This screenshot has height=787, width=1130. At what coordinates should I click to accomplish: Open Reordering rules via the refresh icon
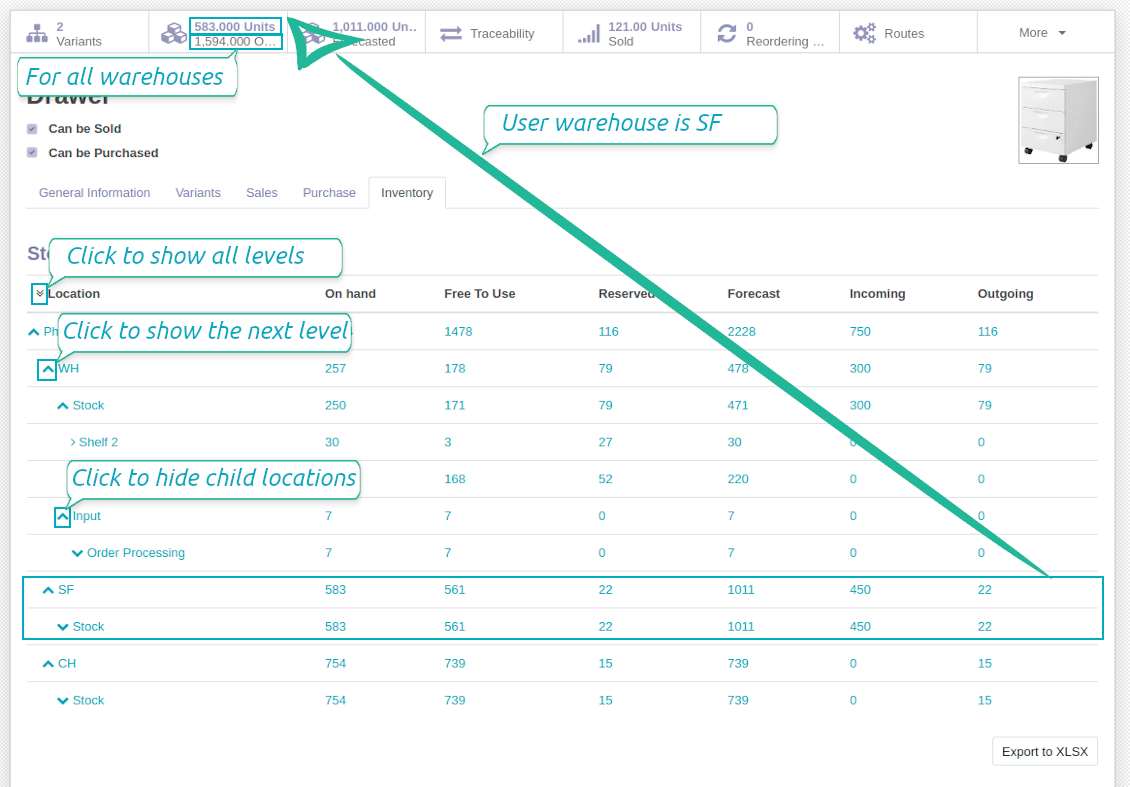click(x=728, y=33)
